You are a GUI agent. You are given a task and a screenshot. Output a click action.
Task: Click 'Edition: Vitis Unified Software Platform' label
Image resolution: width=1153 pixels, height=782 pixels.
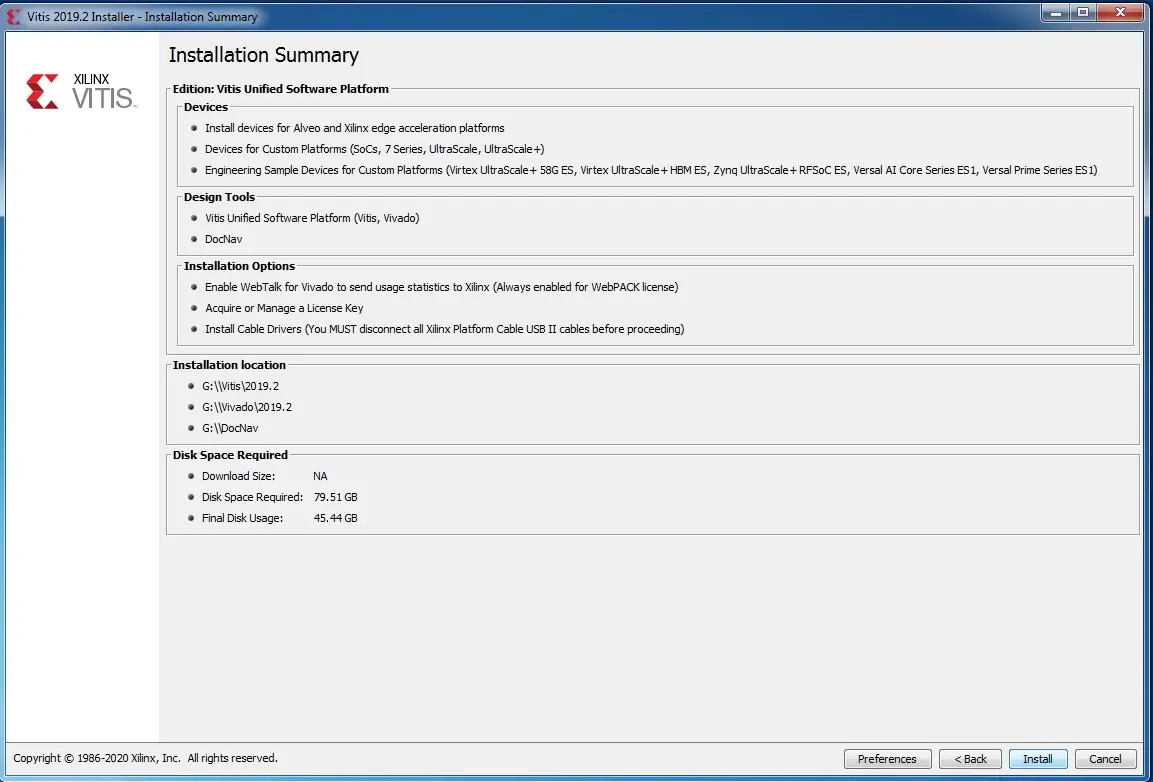pyautogui.click(x=280, y=89)
